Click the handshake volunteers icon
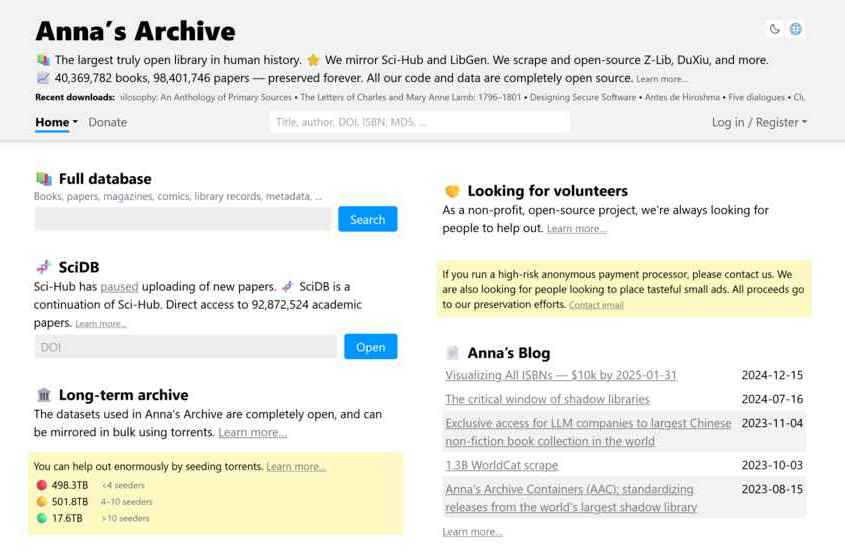Image resolution: width=845 pixels, height=556 pixels. point(452,191)
